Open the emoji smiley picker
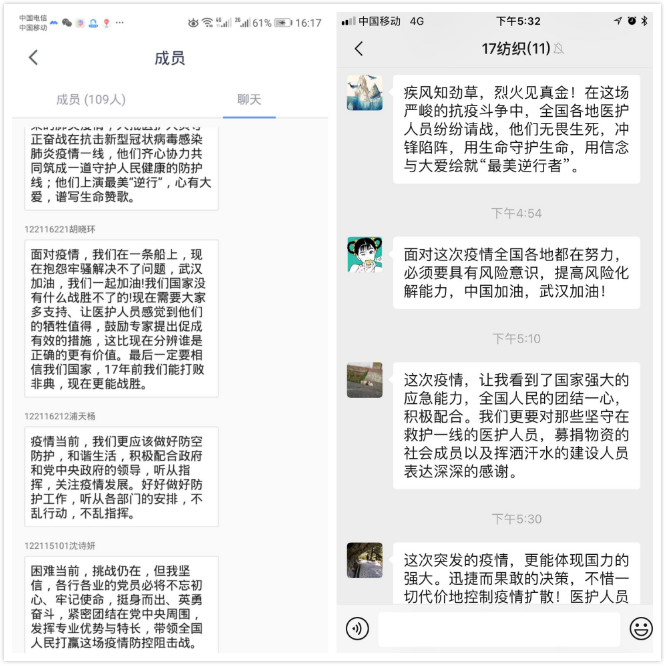This screenshot has height=665, width=665. pos(641,628)
